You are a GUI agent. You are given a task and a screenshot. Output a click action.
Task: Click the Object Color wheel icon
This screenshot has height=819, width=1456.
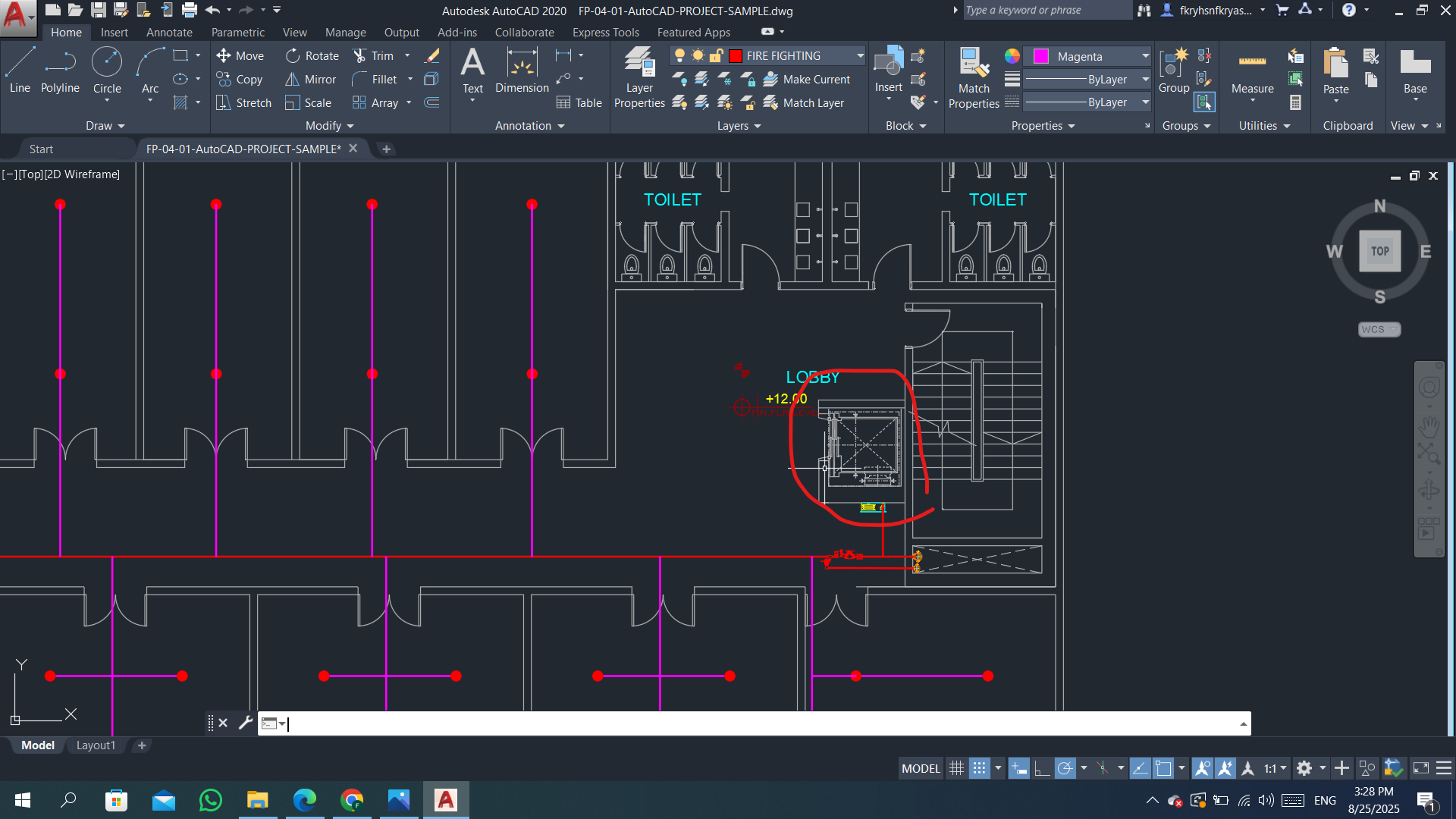click(x=1012, y=56)
